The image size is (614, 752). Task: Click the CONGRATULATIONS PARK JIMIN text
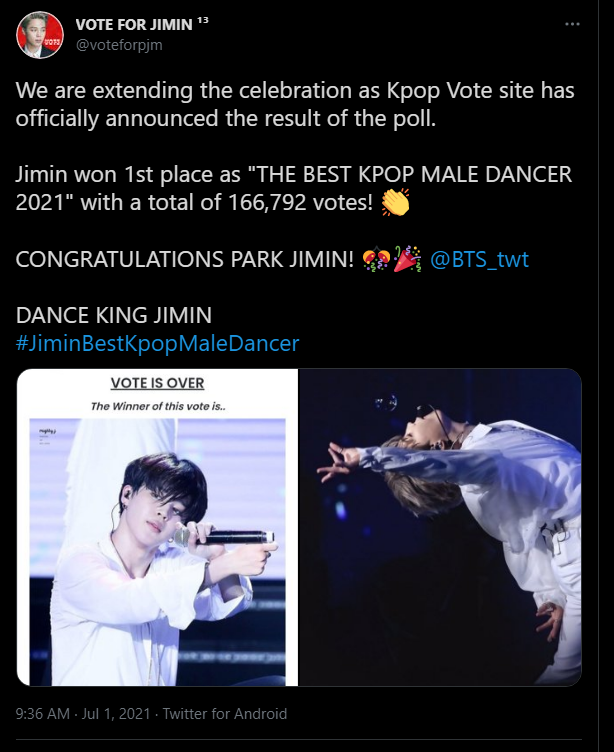[185, 259]
